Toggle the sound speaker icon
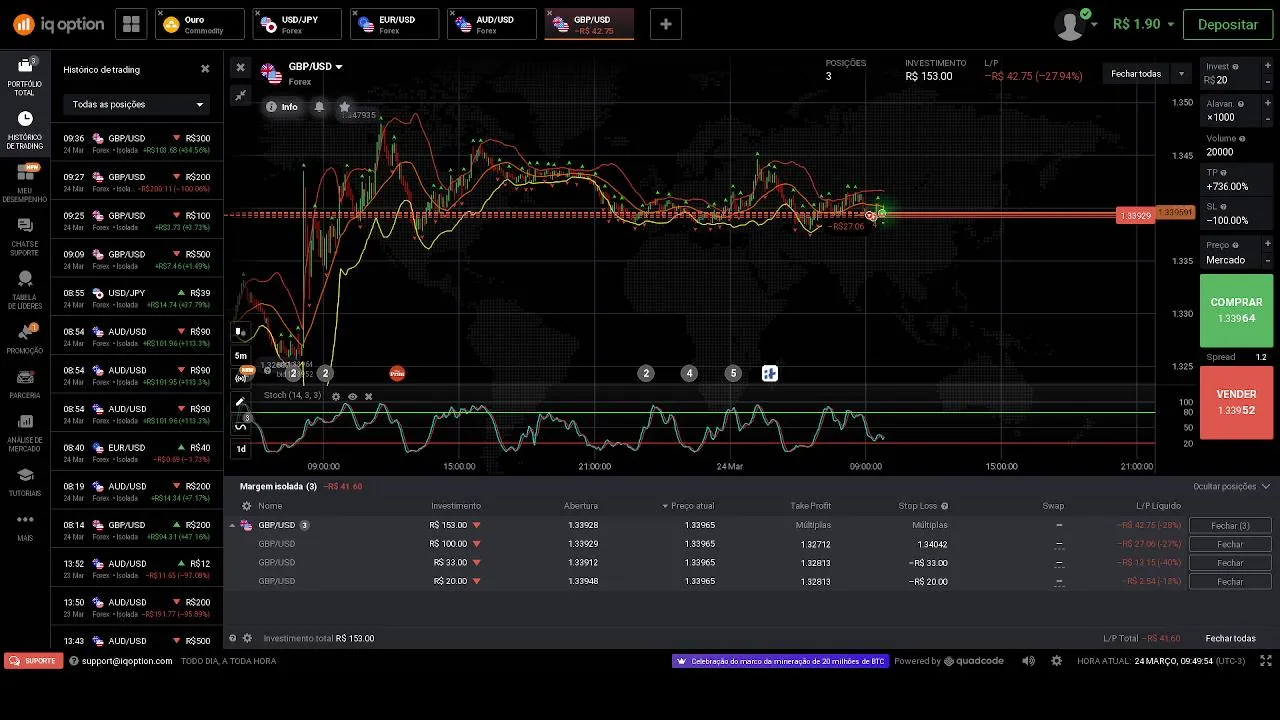 tap(1028, 661)
